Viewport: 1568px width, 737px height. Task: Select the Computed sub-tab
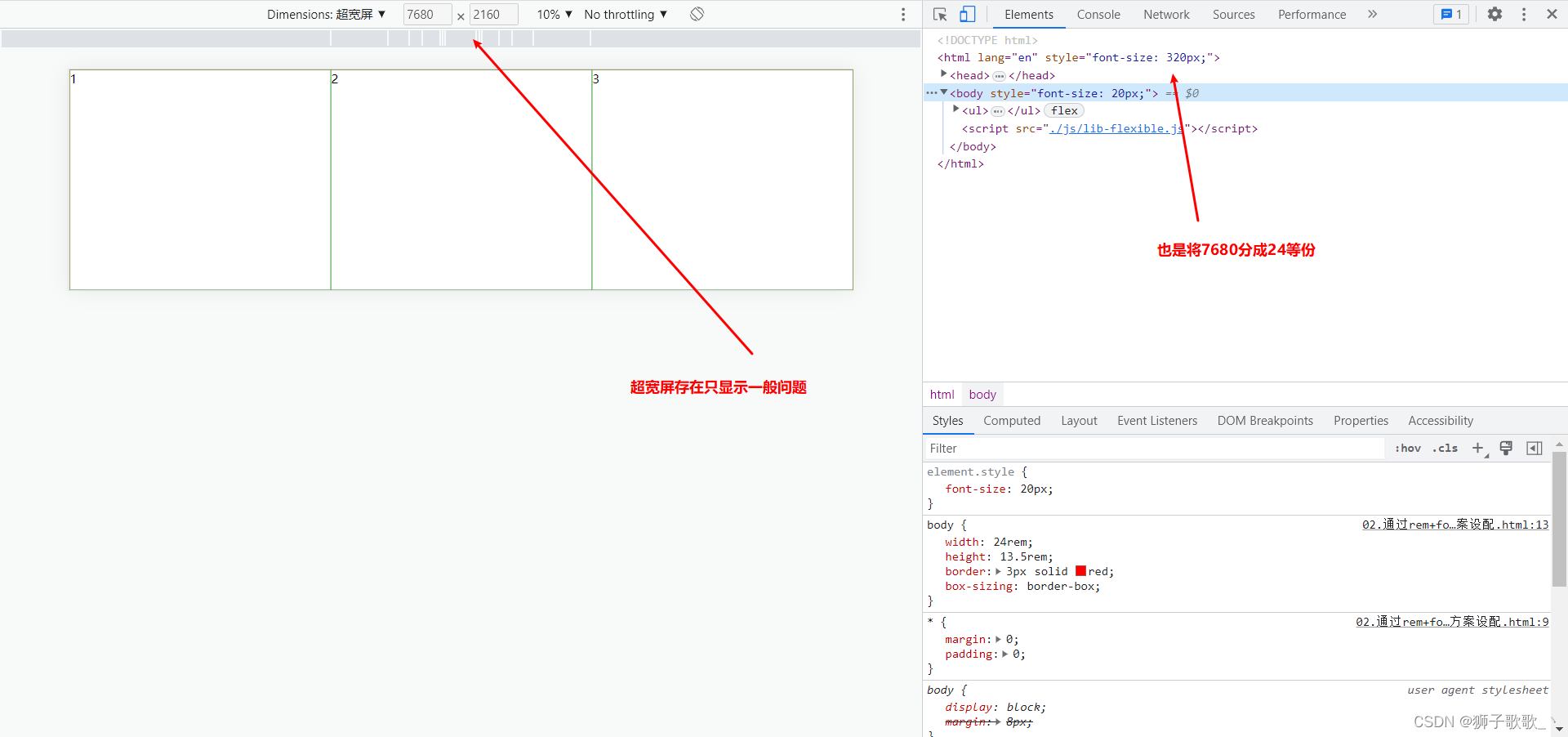(1012, 421)
